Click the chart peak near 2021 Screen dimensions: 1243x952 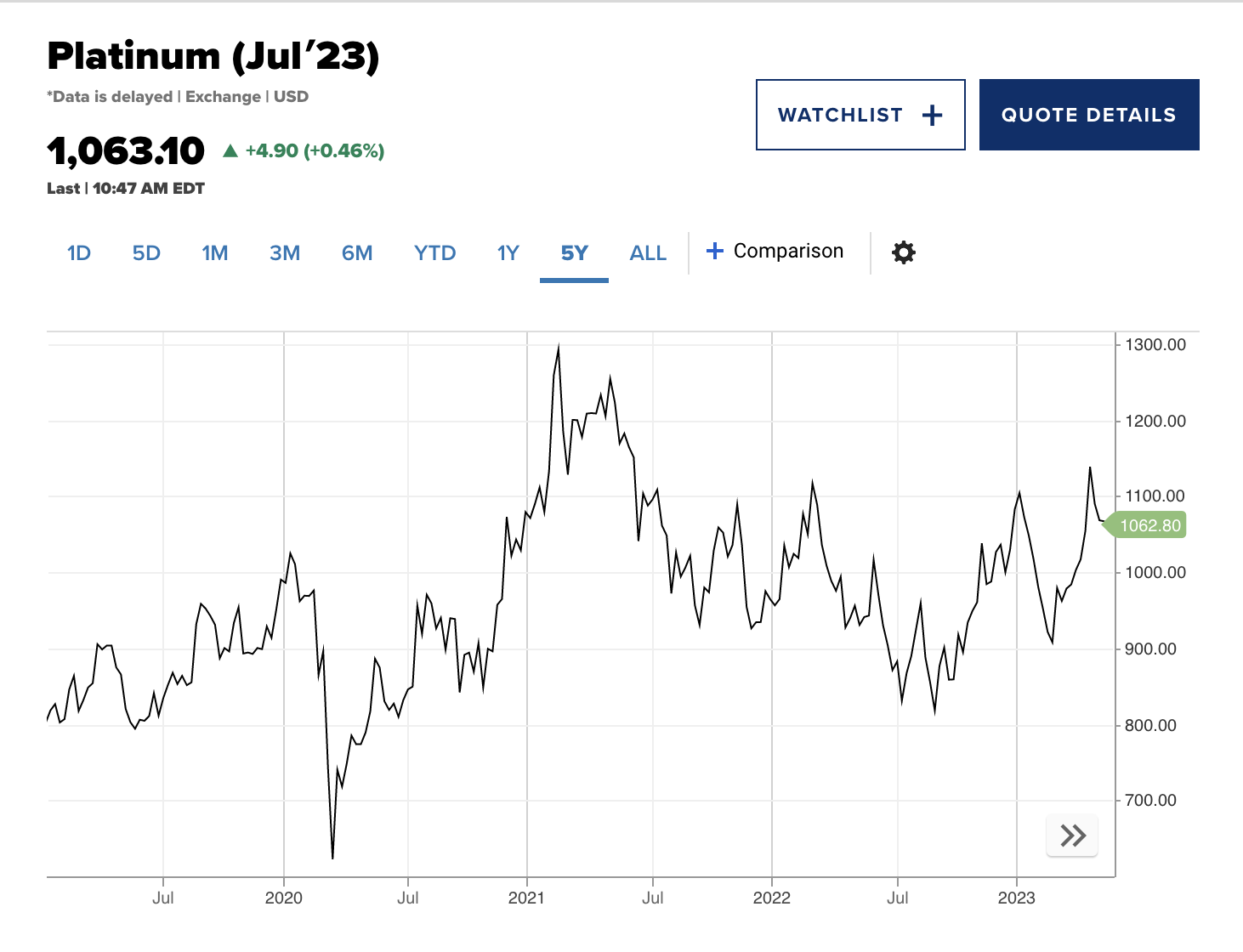coord(559,346)
